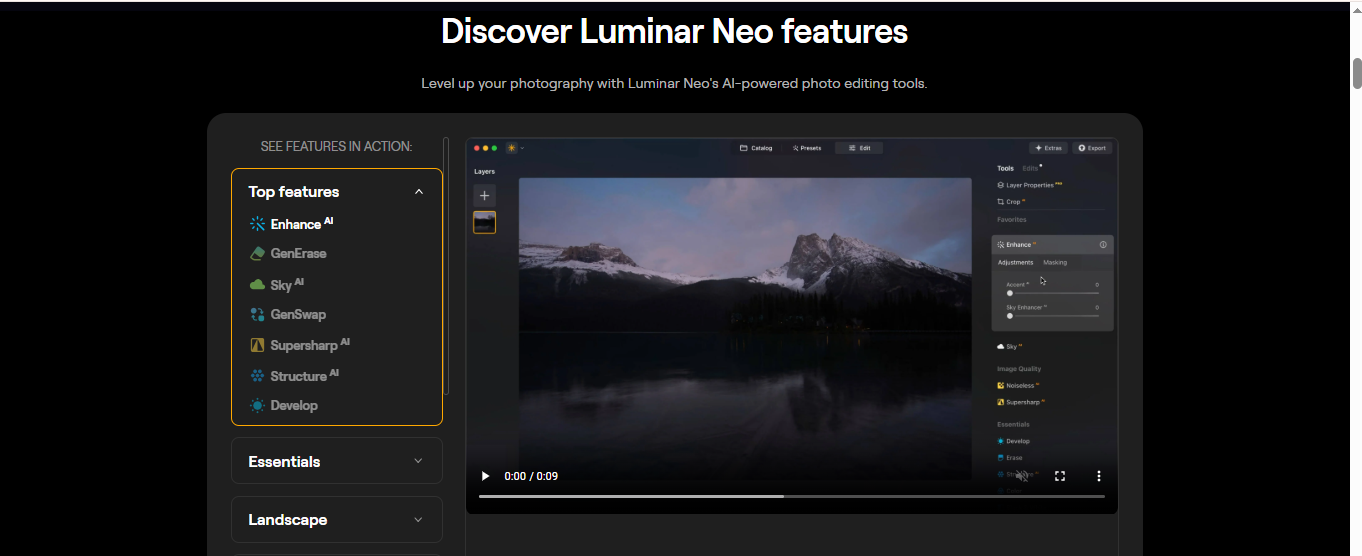
Task: Select Supersharp AI in Top features list
Action: (299, 345)
